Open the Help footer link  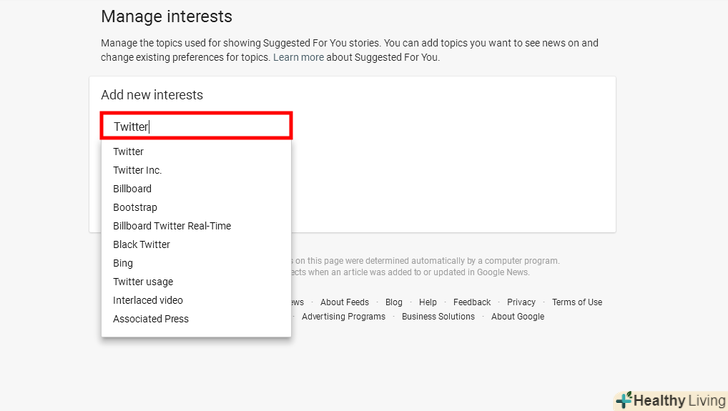click(428, 302)
